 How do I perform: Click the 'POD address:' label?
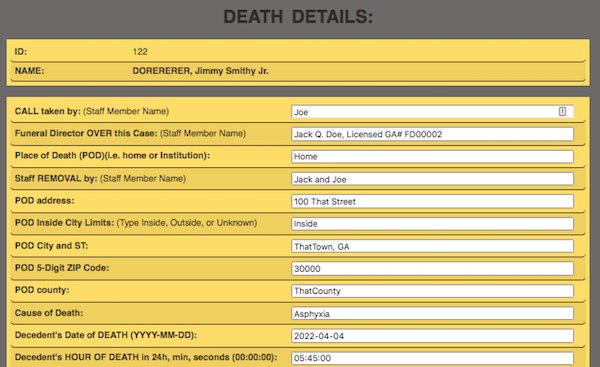click(44, 201)
